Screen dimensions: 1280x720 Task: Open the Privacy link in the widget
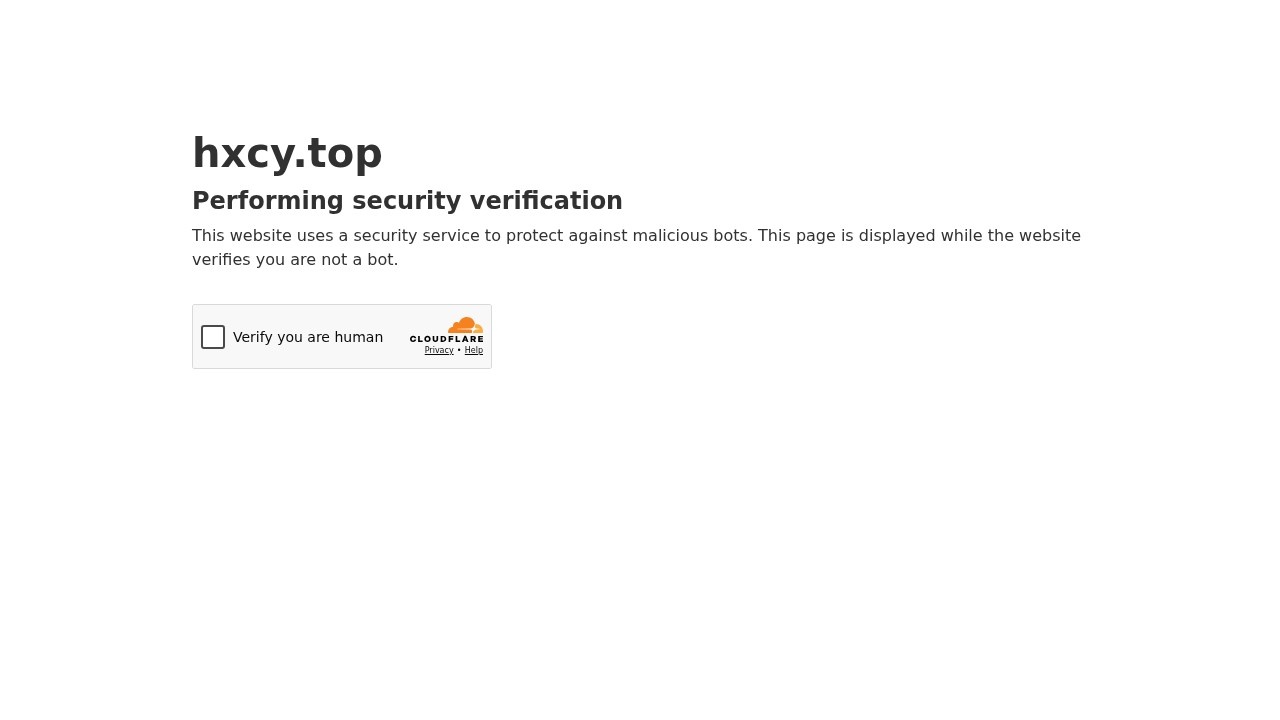tap(439, 350)
